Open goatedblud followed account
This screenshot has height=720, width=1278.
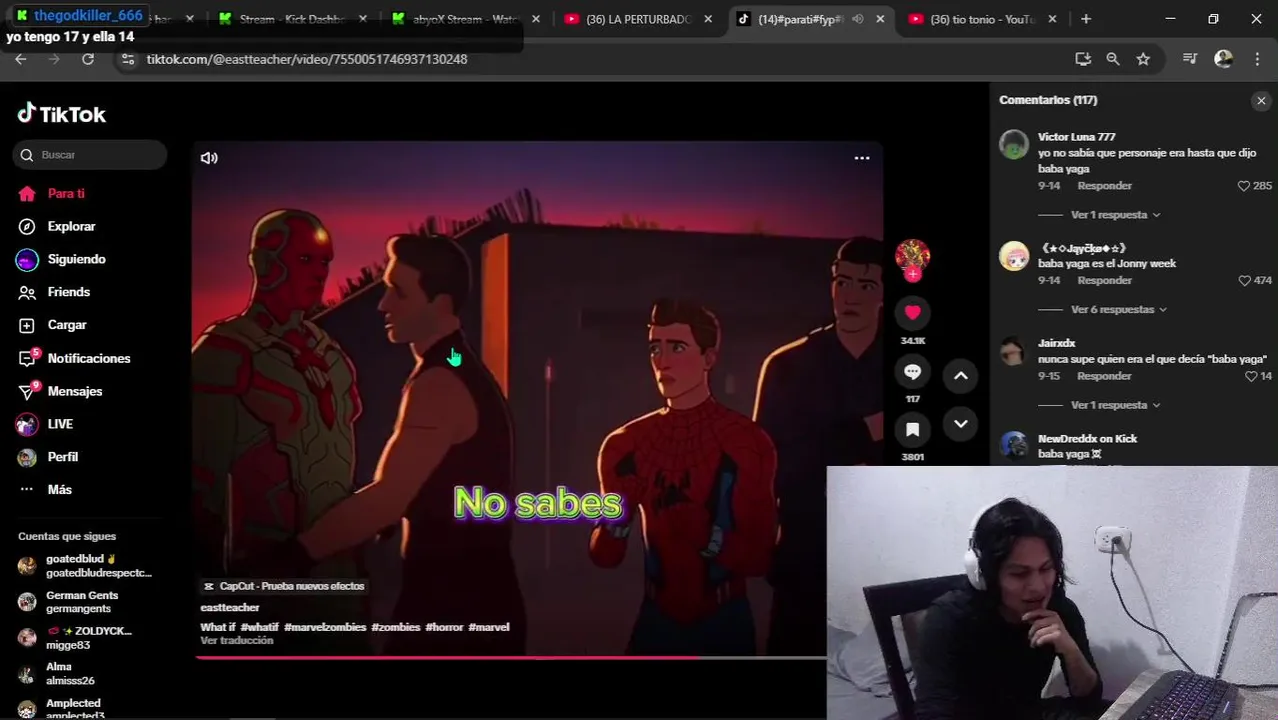[x=86, y=566]
